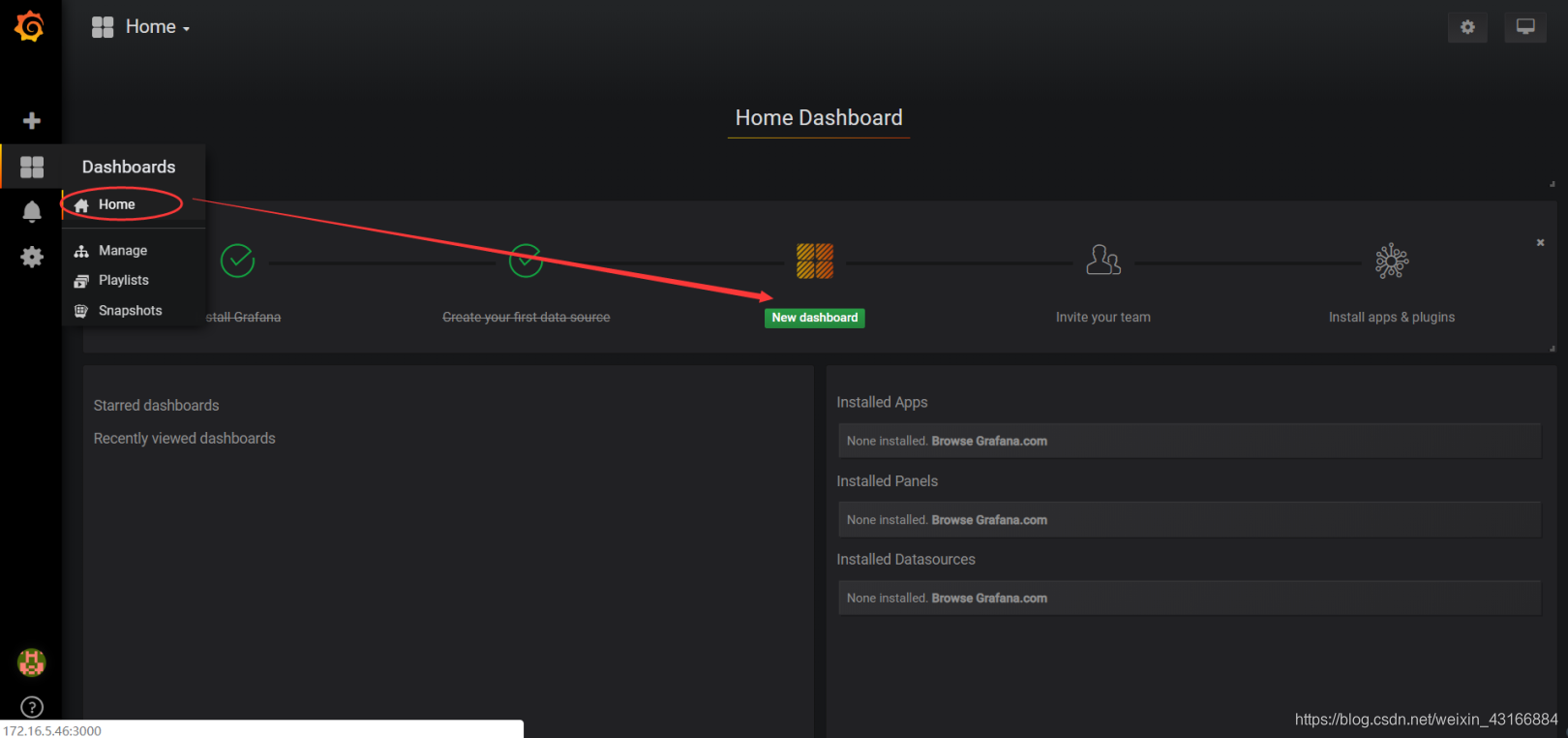Open Browse Grafana.com under Installed Panels
The width and height of the screenshot is (1568, 738).
(x=989, y=520)
